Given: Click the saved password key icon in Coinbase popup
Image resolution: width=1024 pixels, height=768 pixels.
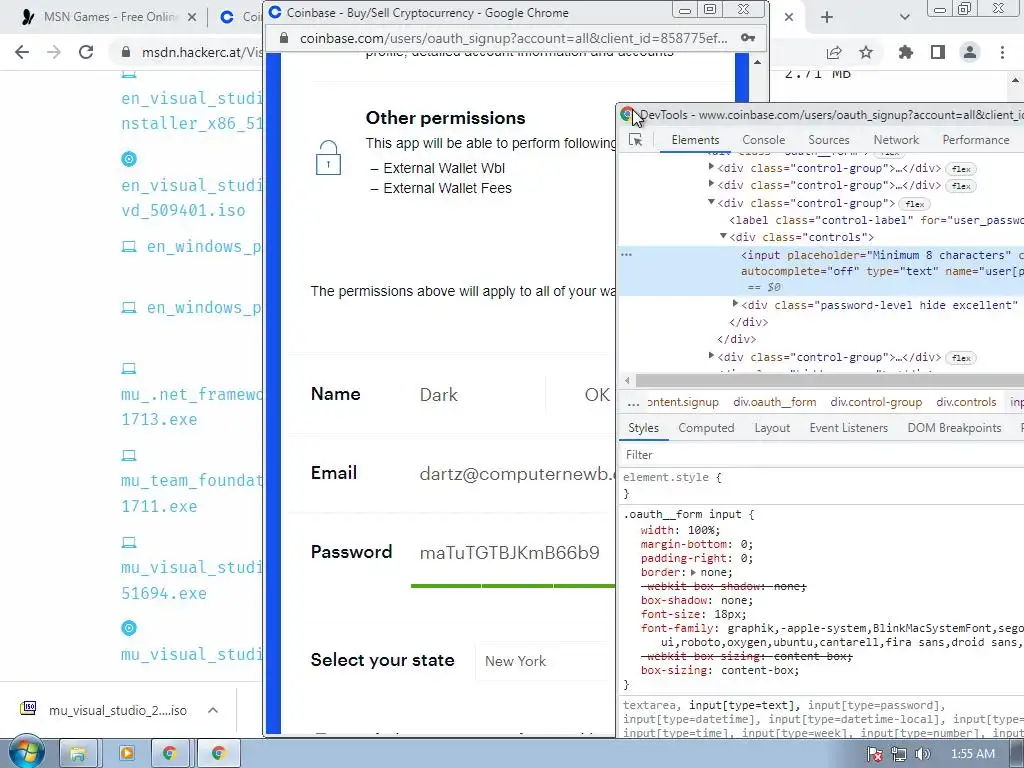Looking at the screenshot, I should (748, 39).
